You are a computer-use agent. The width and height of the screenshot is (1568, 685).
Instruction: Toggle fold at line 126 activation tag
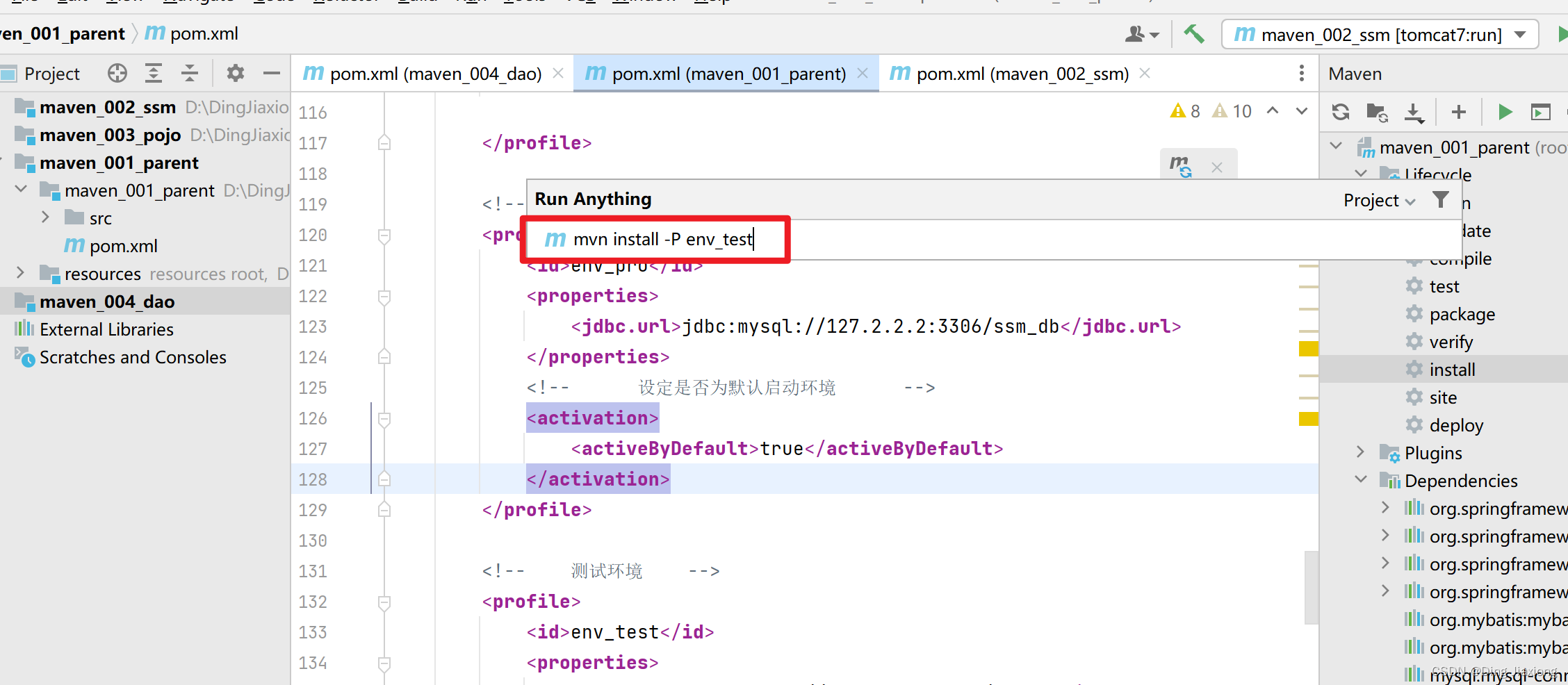pos(384,419)
